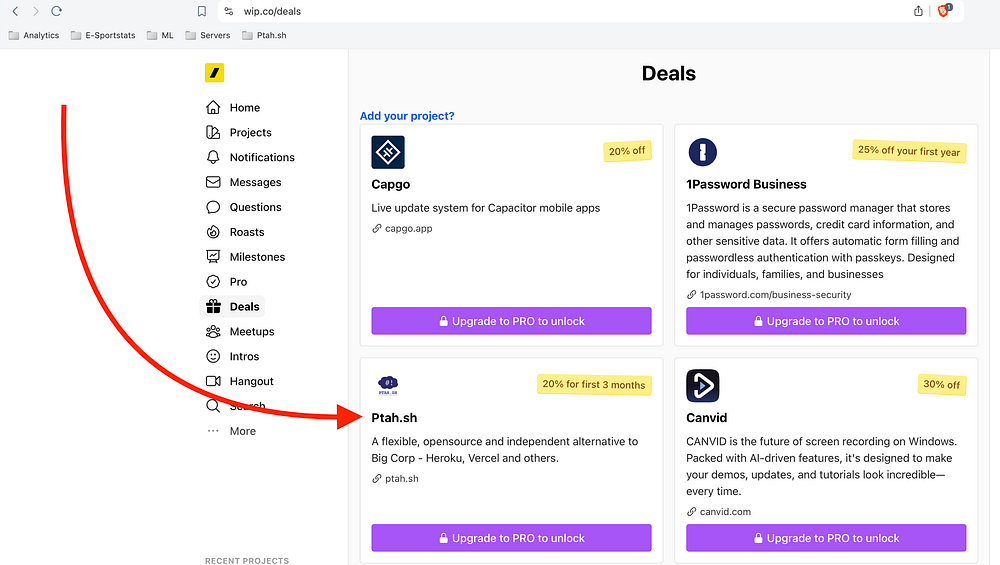Click the Milestones flag icon
Screen dimensions: 1000x565
[213, 257]
